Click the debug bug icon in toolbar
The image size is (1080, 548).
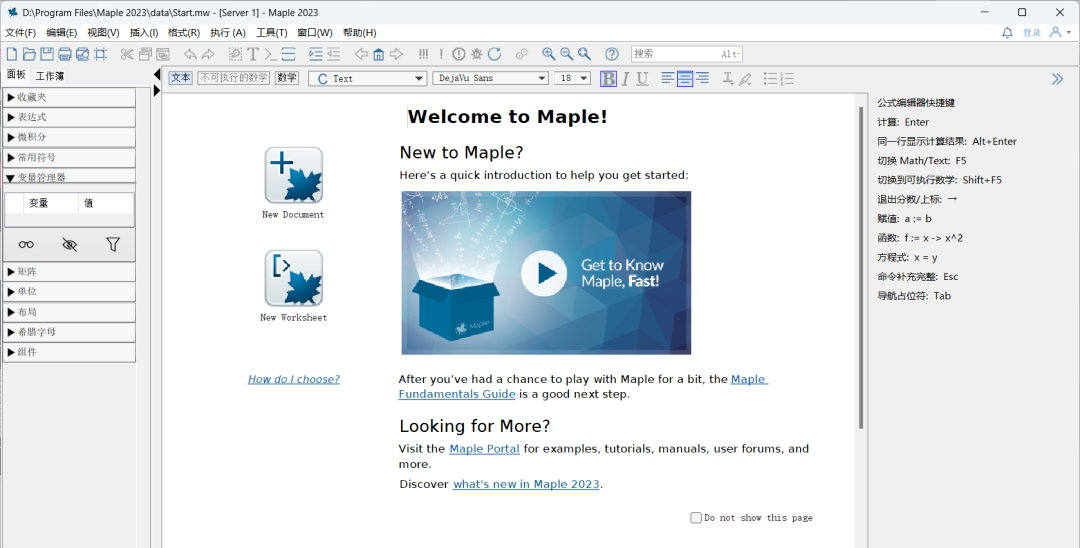tap(476, 54)
